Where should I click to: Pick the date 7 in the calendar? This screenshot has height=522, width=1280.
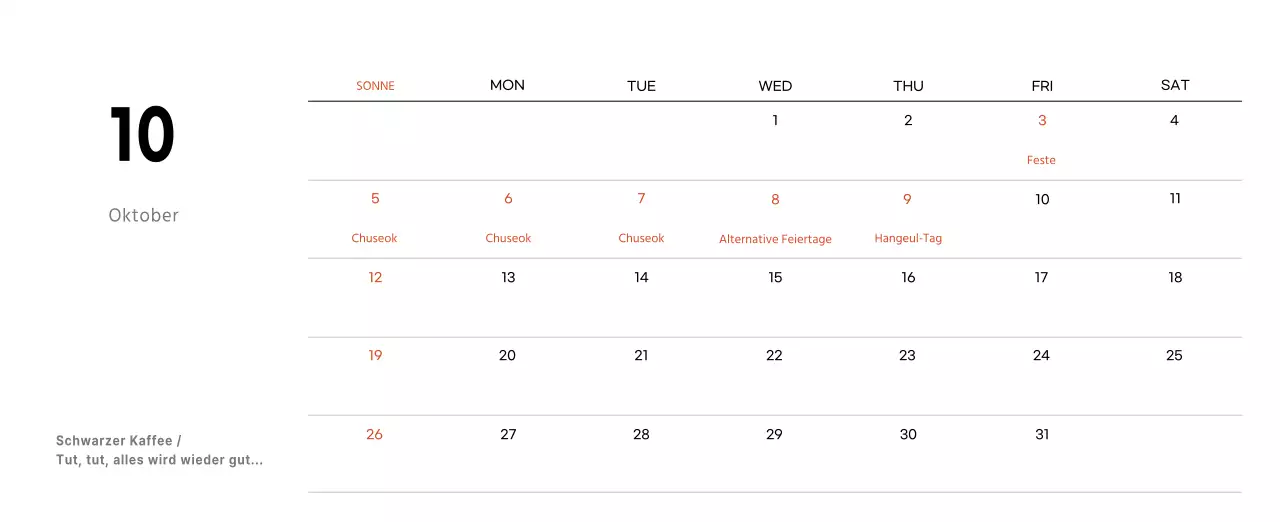point(641,199)
